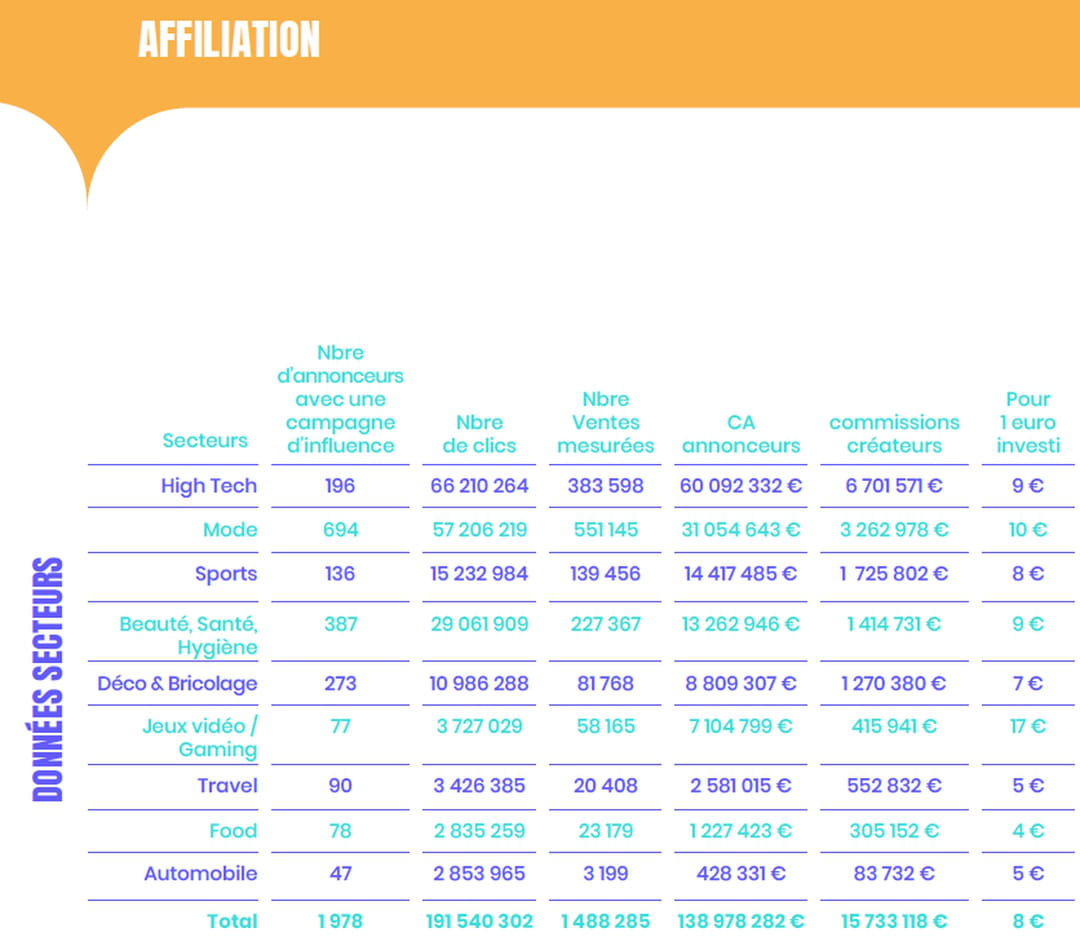Click the Total row label

point(232,921)
